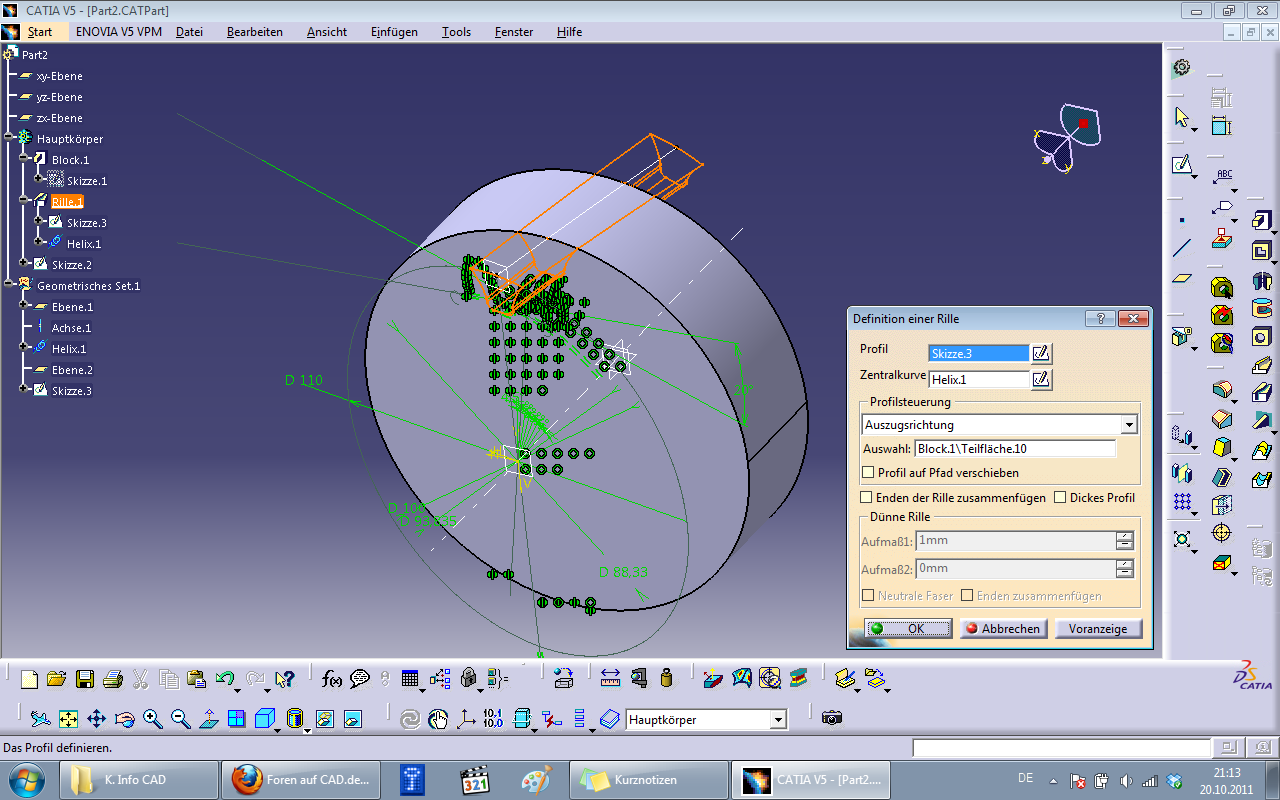
Task: Click the Measure Inertia weight icon
Action: tap(667, 680)
